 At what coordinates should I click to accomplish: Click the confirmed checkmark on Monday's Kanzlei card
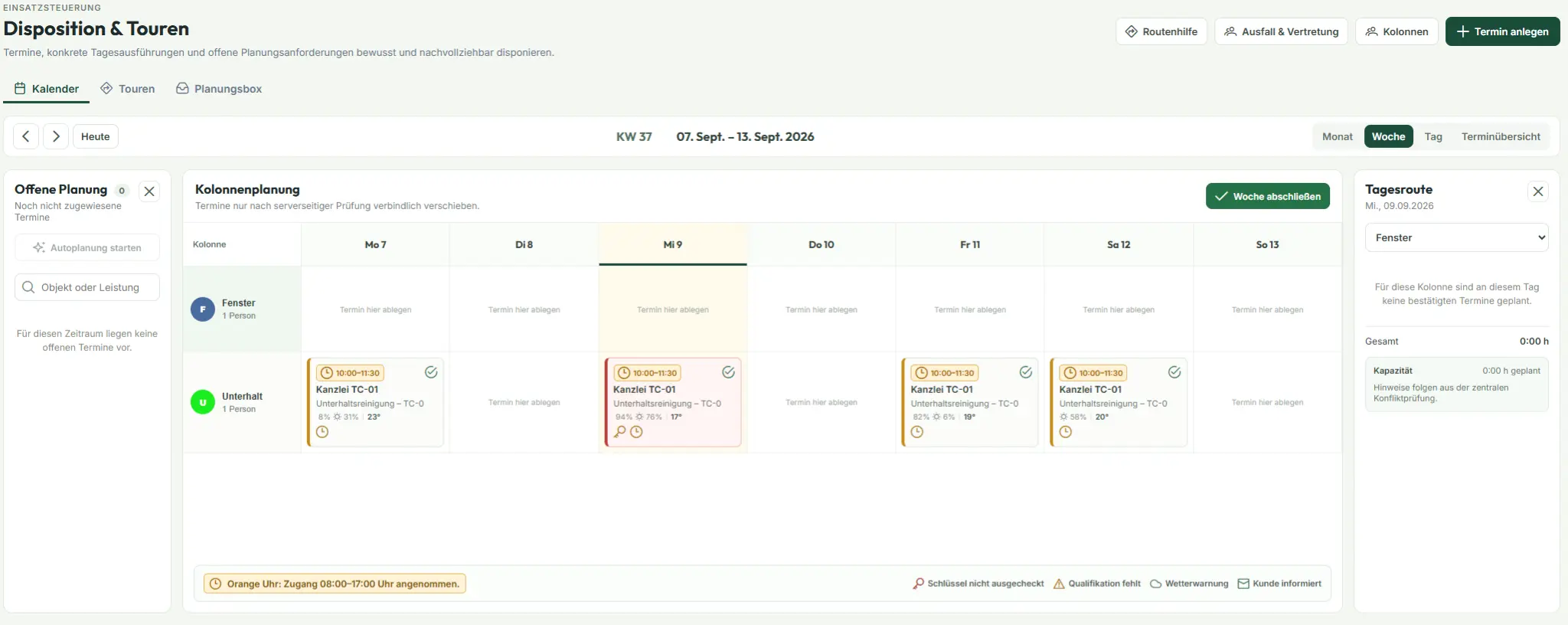[x=431, y=372]
